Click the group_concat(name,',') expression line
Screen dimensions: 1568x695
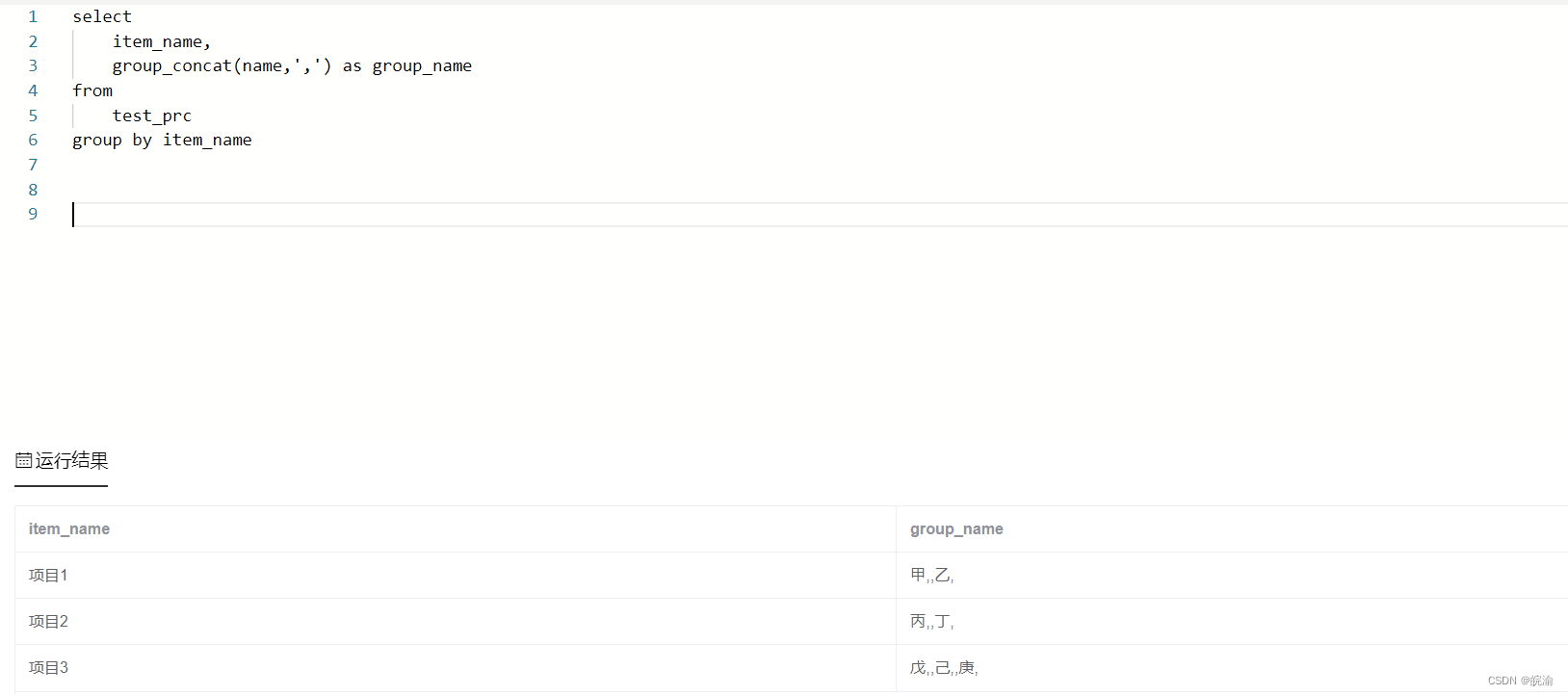click(x=292, y=65)
